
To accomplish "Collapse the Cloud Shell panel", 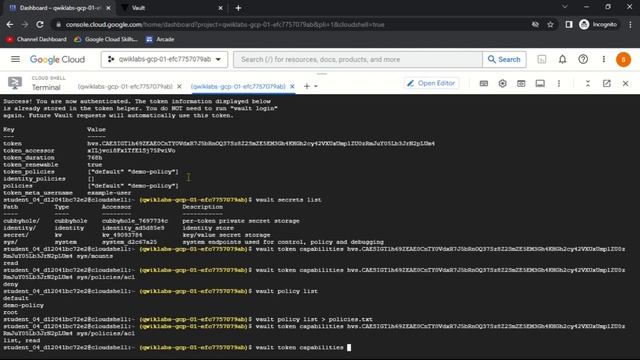I will point(588,83).
